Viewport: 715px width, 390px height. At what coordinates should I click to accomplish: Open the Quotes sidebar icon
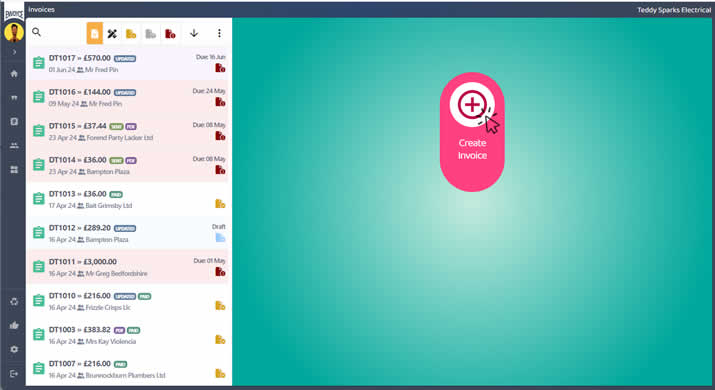coord(14,98)
